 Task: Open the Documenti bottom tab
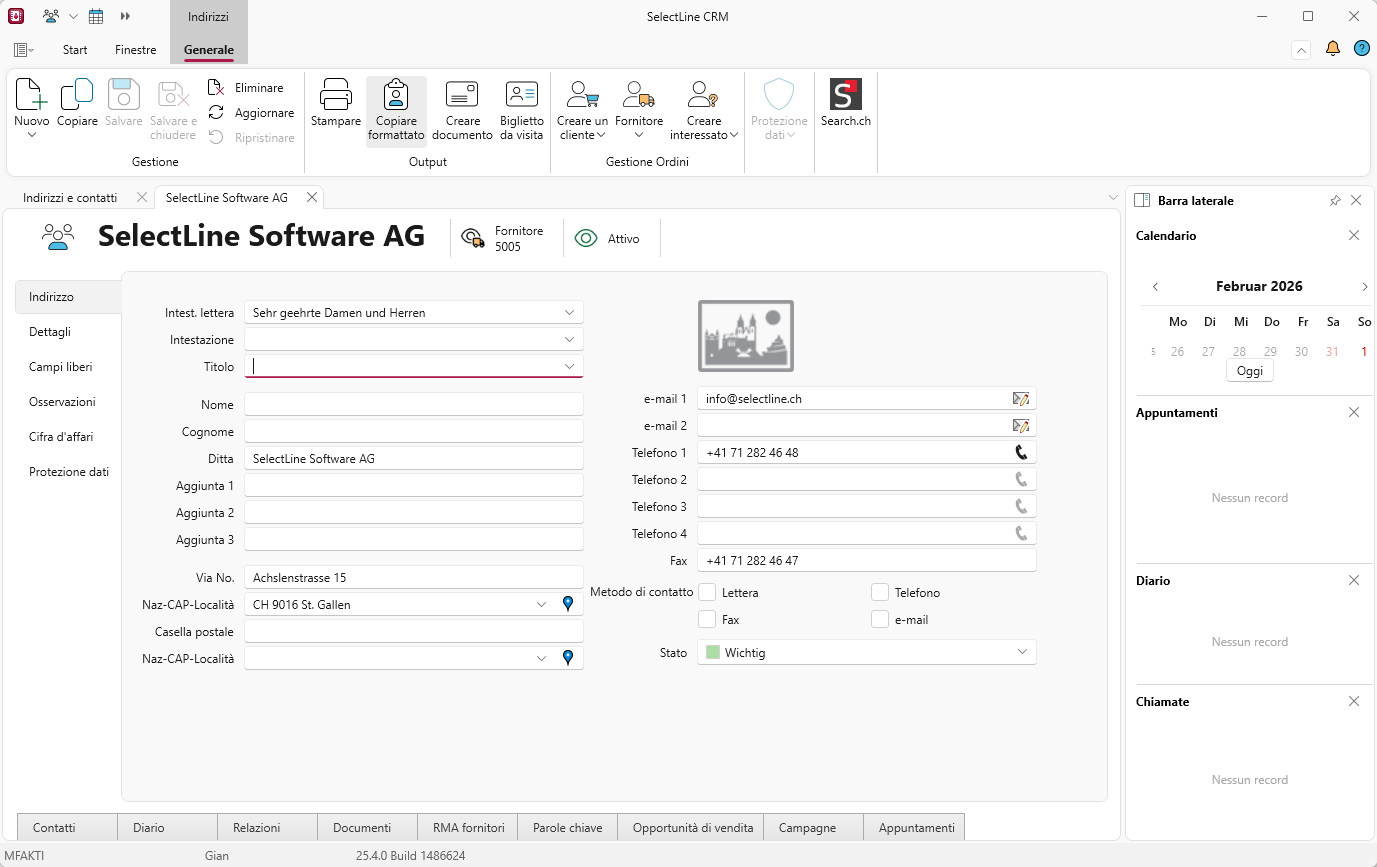point(362,827)
